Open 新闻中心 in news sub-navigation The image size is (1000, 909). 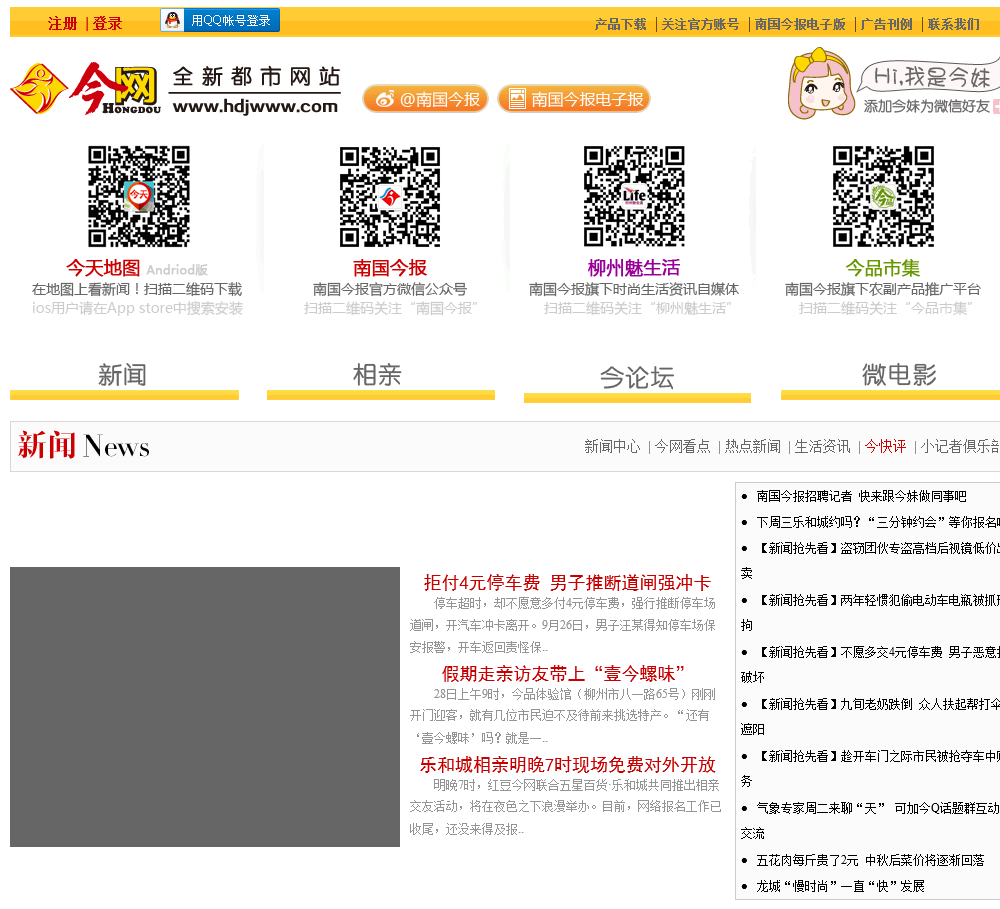612,447
